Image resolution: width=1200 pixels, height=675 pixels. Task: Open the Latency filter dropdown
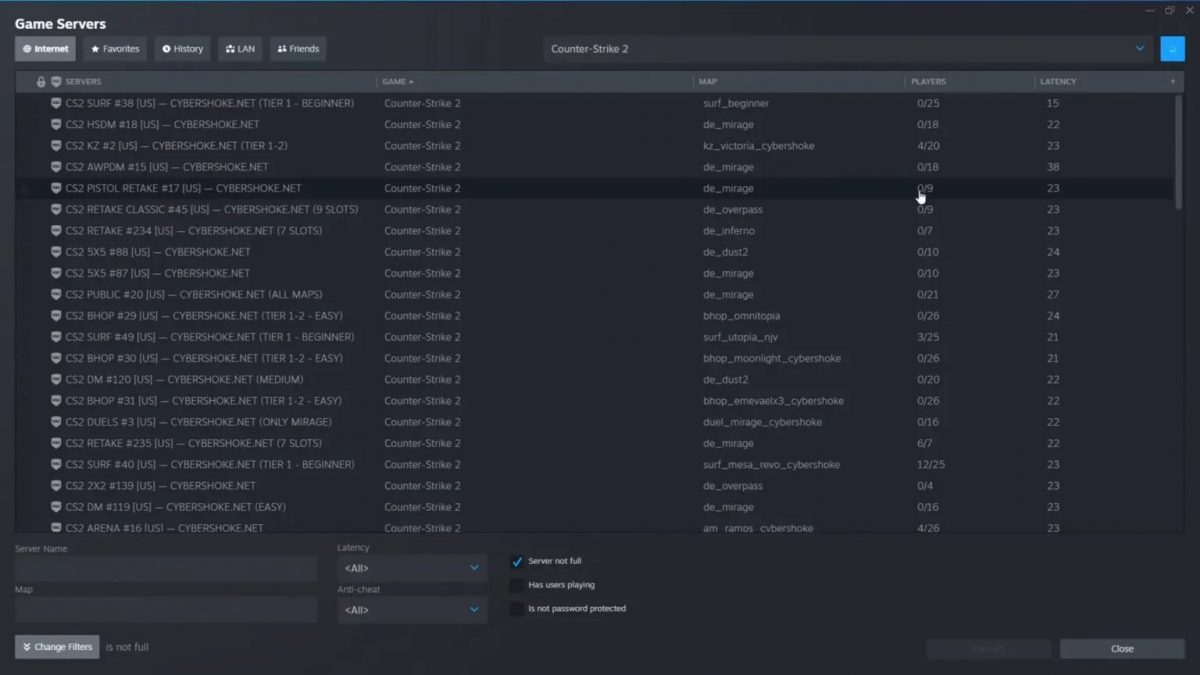(412, 567)
